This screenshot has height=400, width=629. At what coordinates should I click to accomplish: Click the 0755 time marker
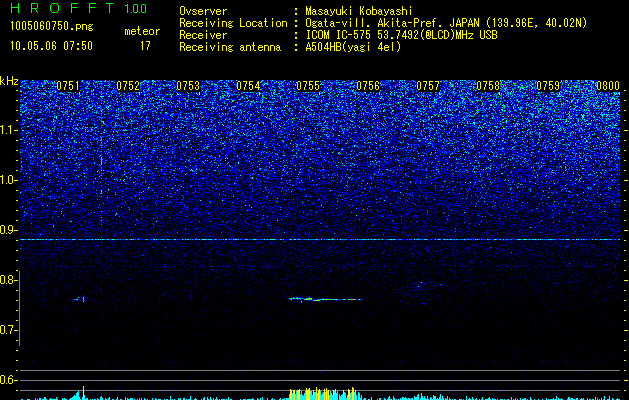308,86
